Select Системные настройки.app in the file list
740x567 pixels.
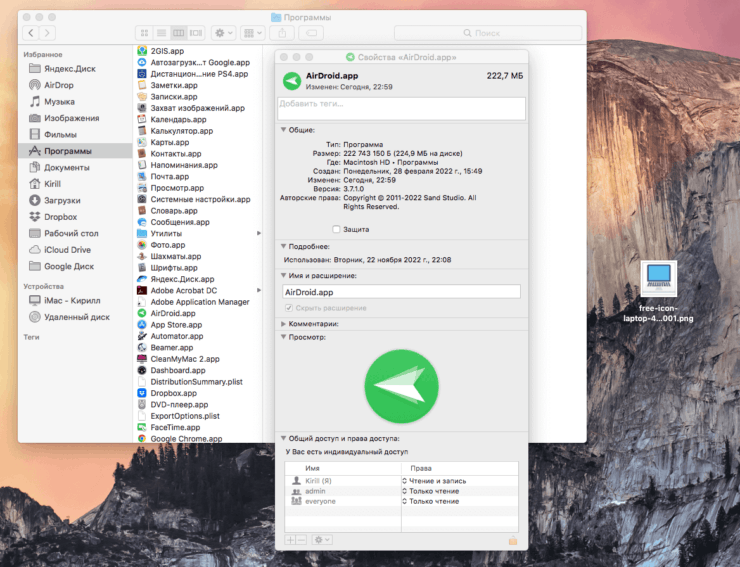click(x=200, y=199)
